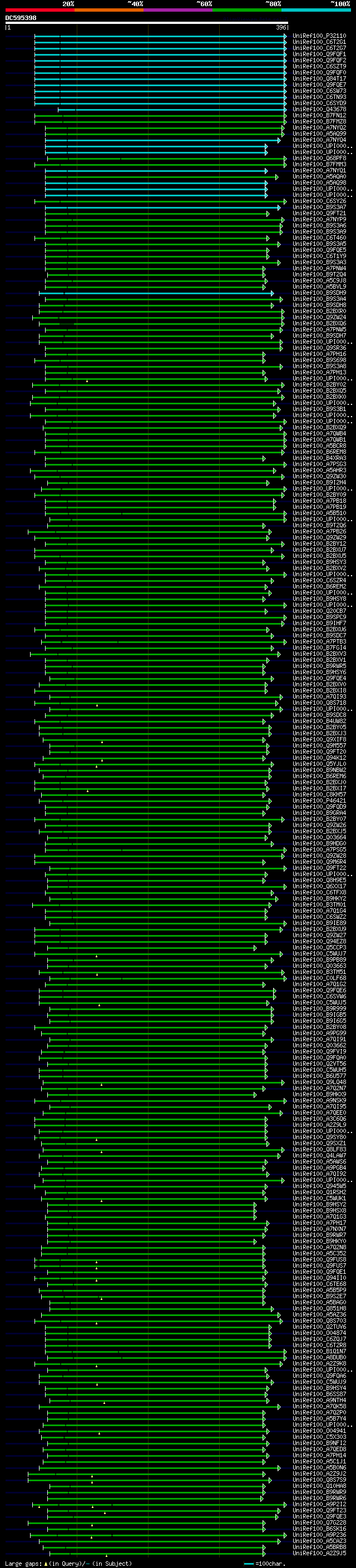Select the UniRef100_A7PH13 label
356x1568 pixels.
click(x=319, y=372)
